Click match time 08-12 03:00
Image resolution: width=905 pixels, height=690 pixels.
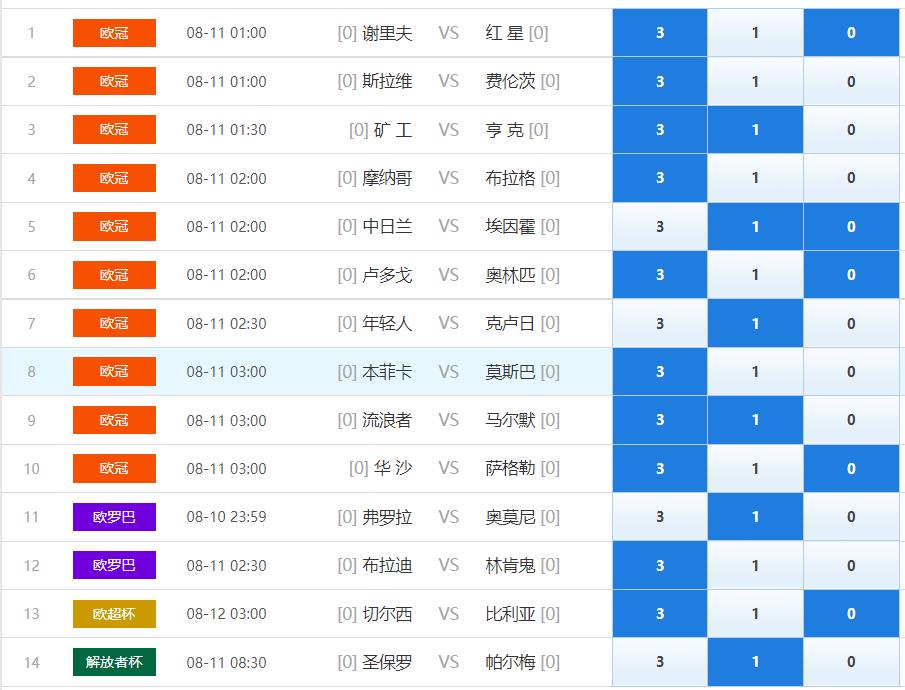[226, 614]
